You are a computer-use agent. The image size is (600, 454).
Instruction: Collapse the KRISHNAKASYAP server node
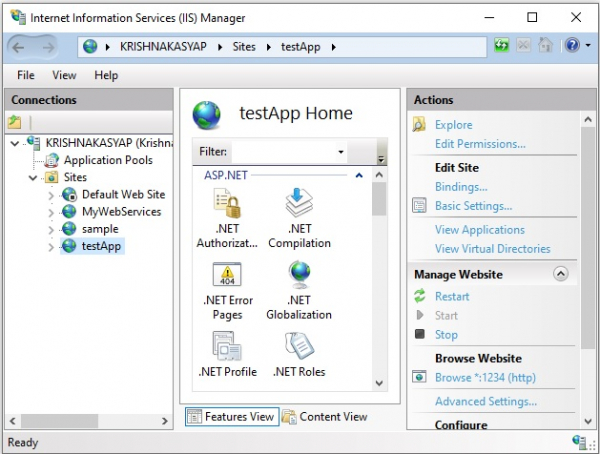15,144
